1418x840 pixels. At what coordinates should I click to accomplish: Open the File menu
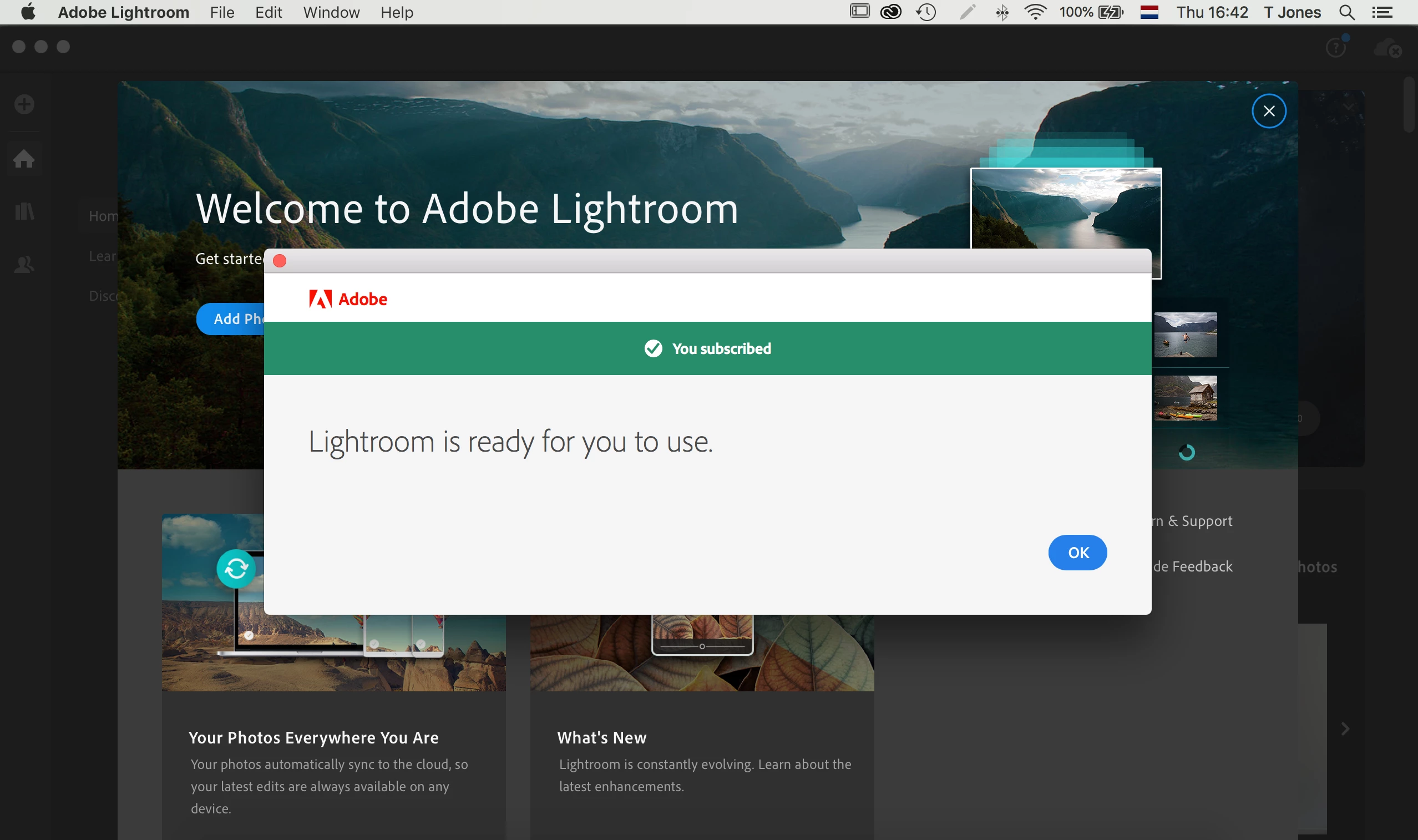click(222, 12)
